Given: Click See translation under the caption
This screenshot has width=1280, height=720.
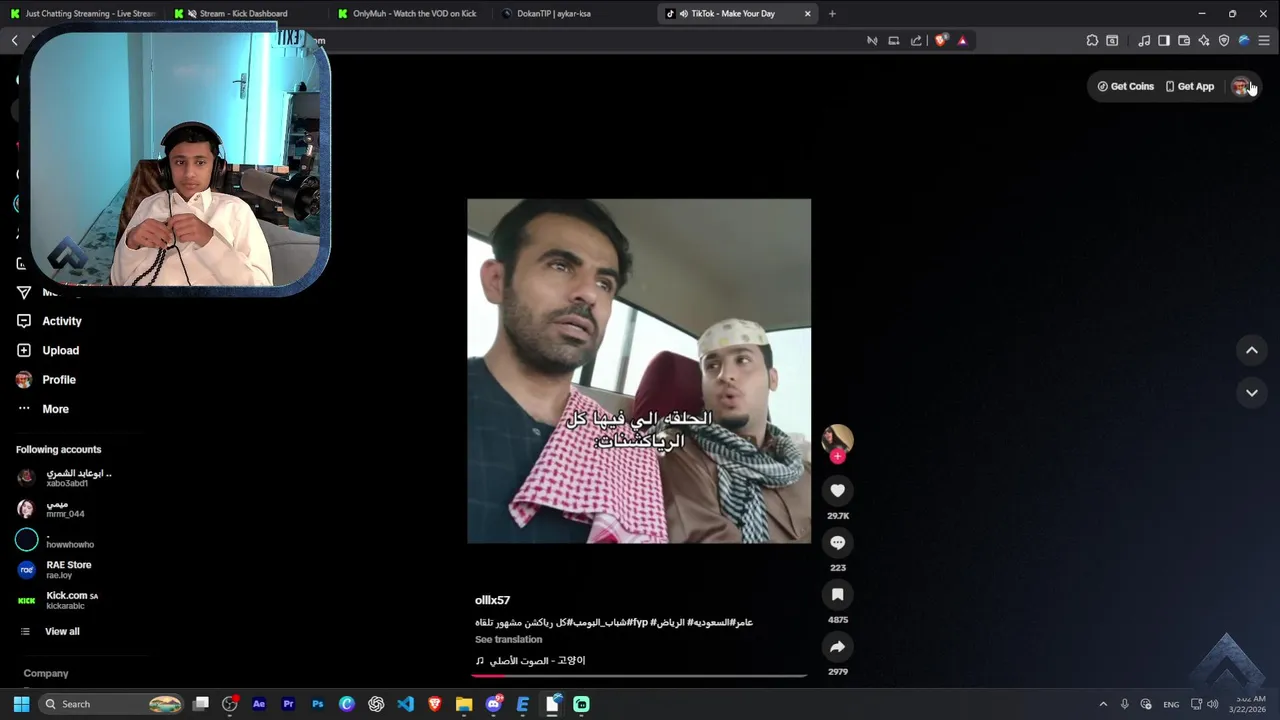Looking at the screenshot, I should [508, 639].
